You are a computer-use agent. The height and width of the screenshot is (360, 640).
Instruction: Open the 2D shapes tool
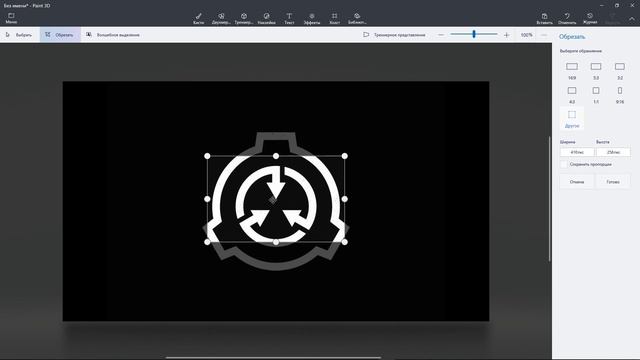[x=221, y=18]
